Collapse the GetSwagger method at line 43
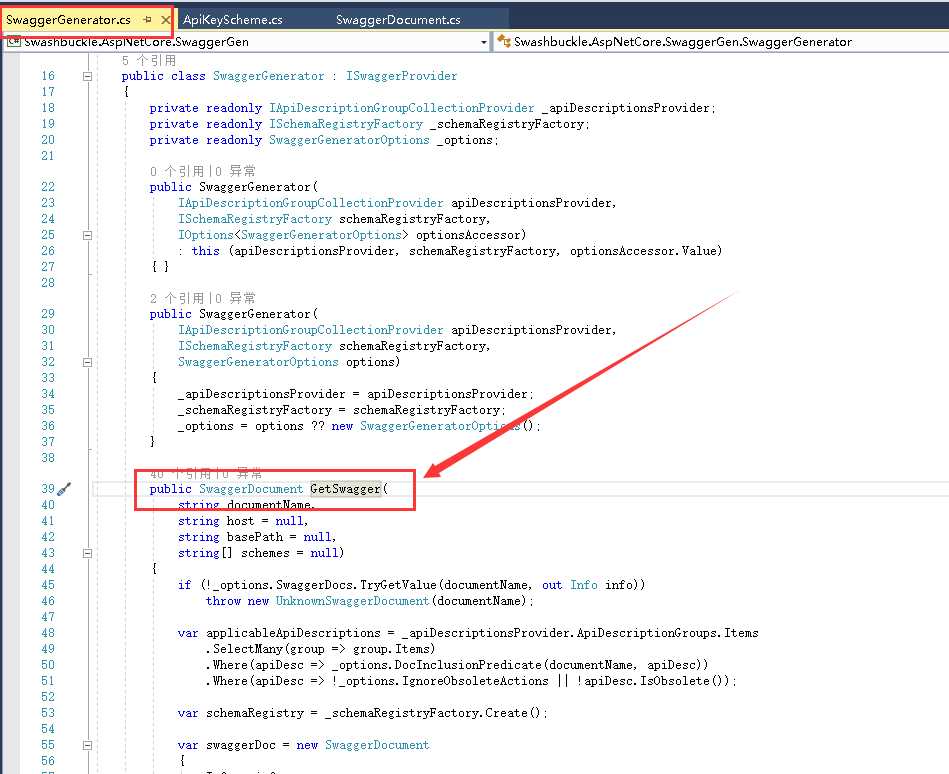The width and height of the screenshot is (949, 774). tap(87, 553)
